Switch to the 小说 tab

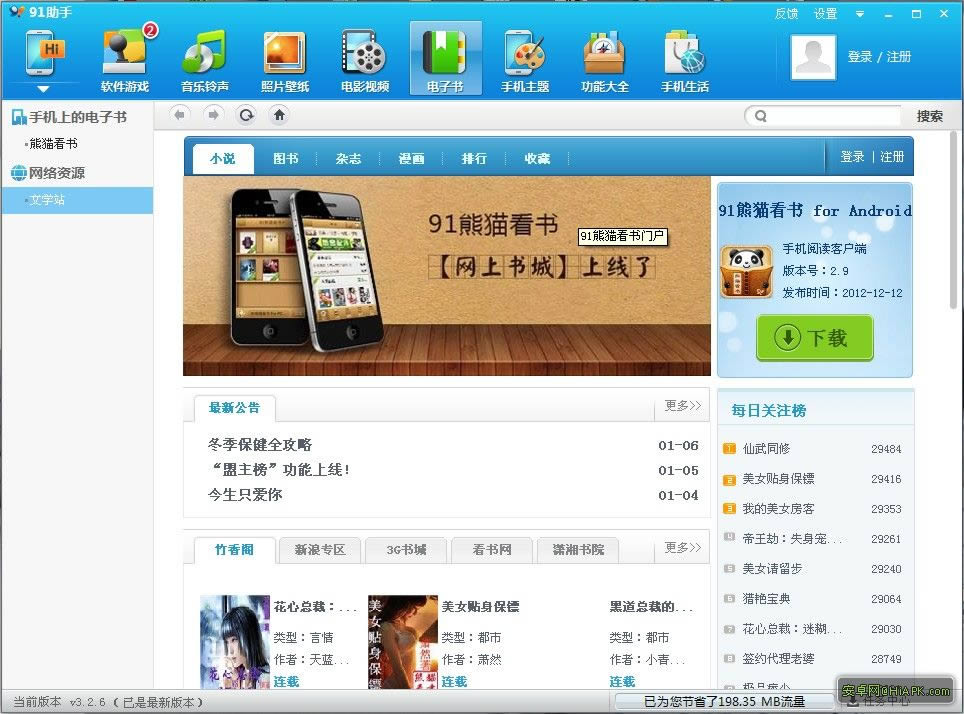click(x=223, y=159)
